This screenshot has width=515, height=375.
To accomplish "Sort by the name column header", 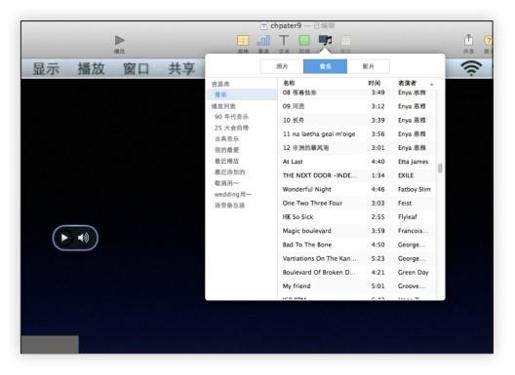I will pos(289,83).
